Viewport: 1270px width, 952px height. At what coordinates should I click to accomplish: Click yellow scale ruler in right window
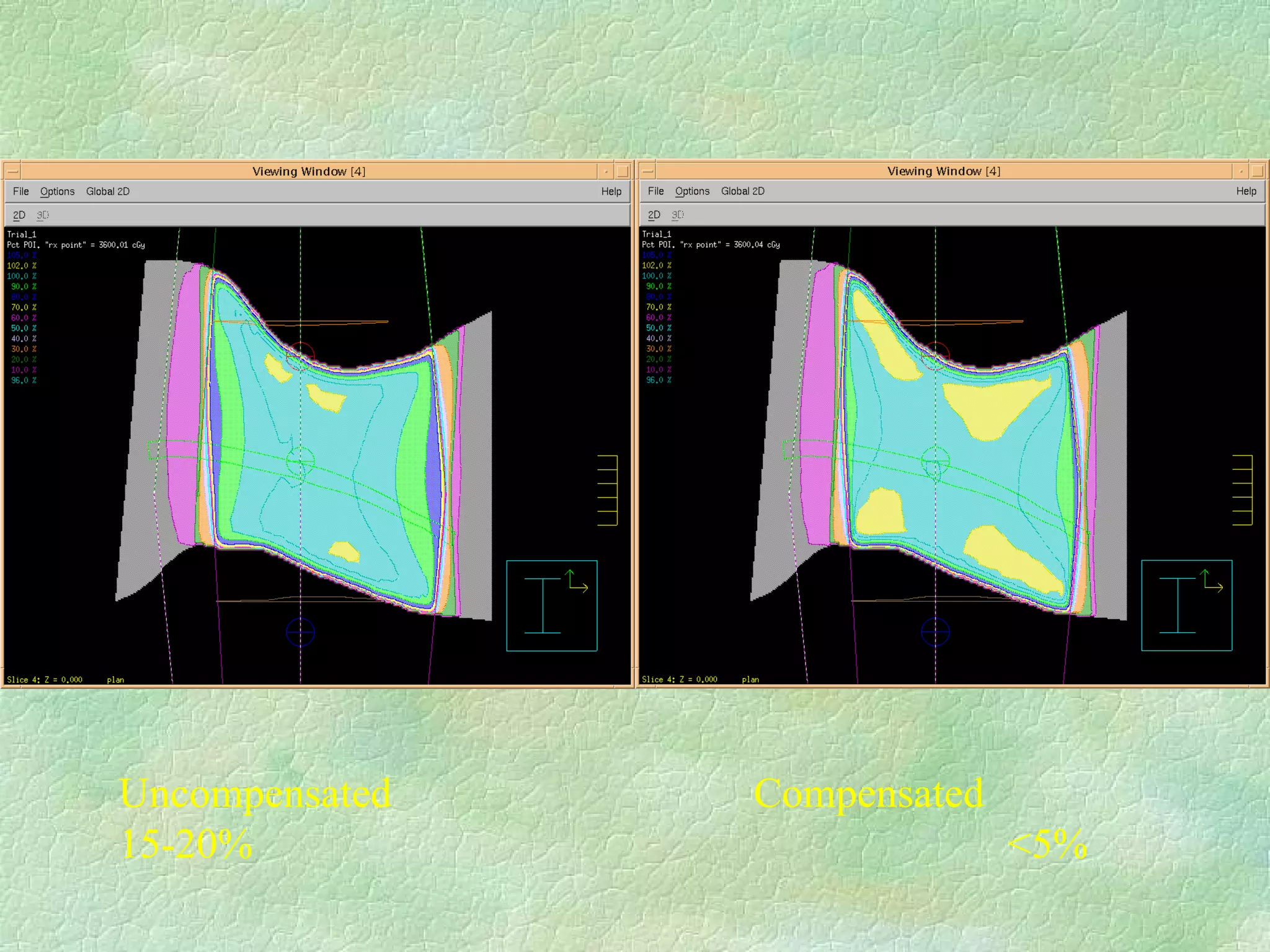coord(1243,490)
